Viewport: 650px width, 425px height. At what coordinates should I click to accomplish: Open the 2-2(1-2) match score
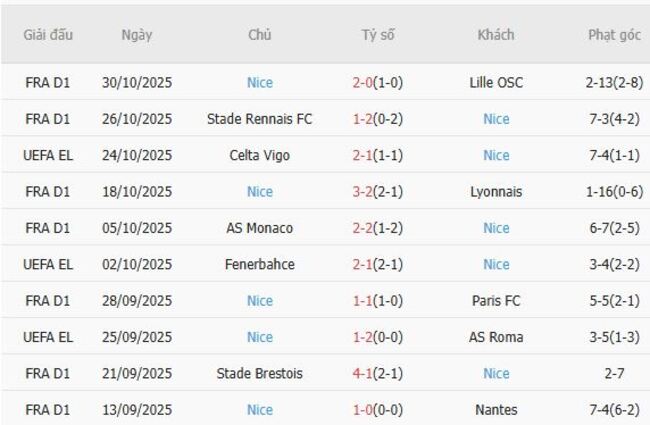coord(378,228)
